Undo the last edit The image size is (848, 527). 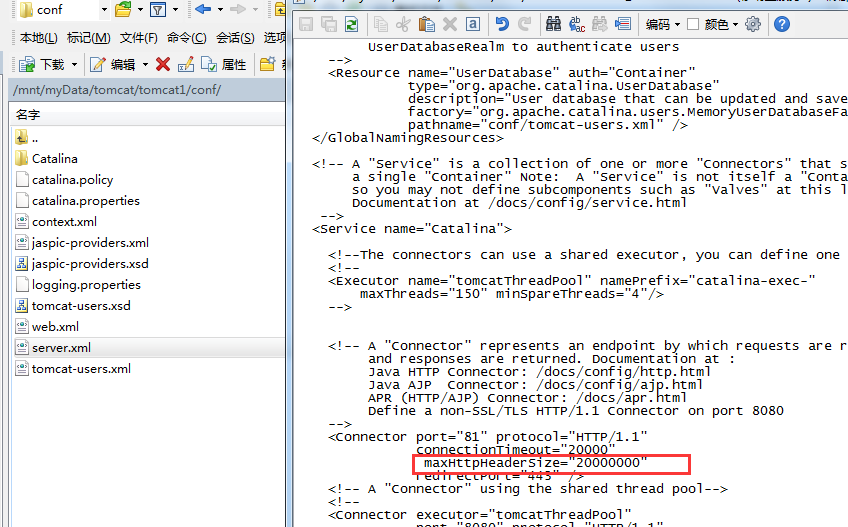pos(502,24)
